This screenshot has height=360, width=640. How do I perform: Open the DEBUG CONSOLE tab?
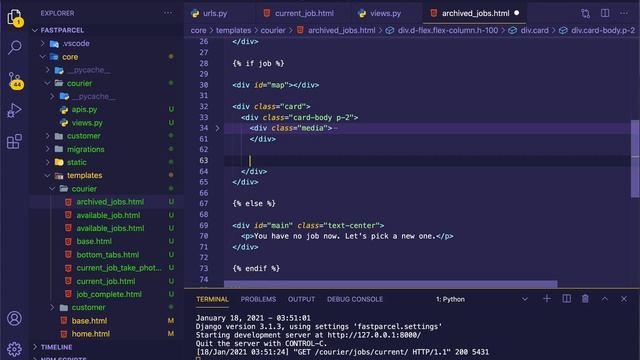pyautogui.click(x=355, y=299)
